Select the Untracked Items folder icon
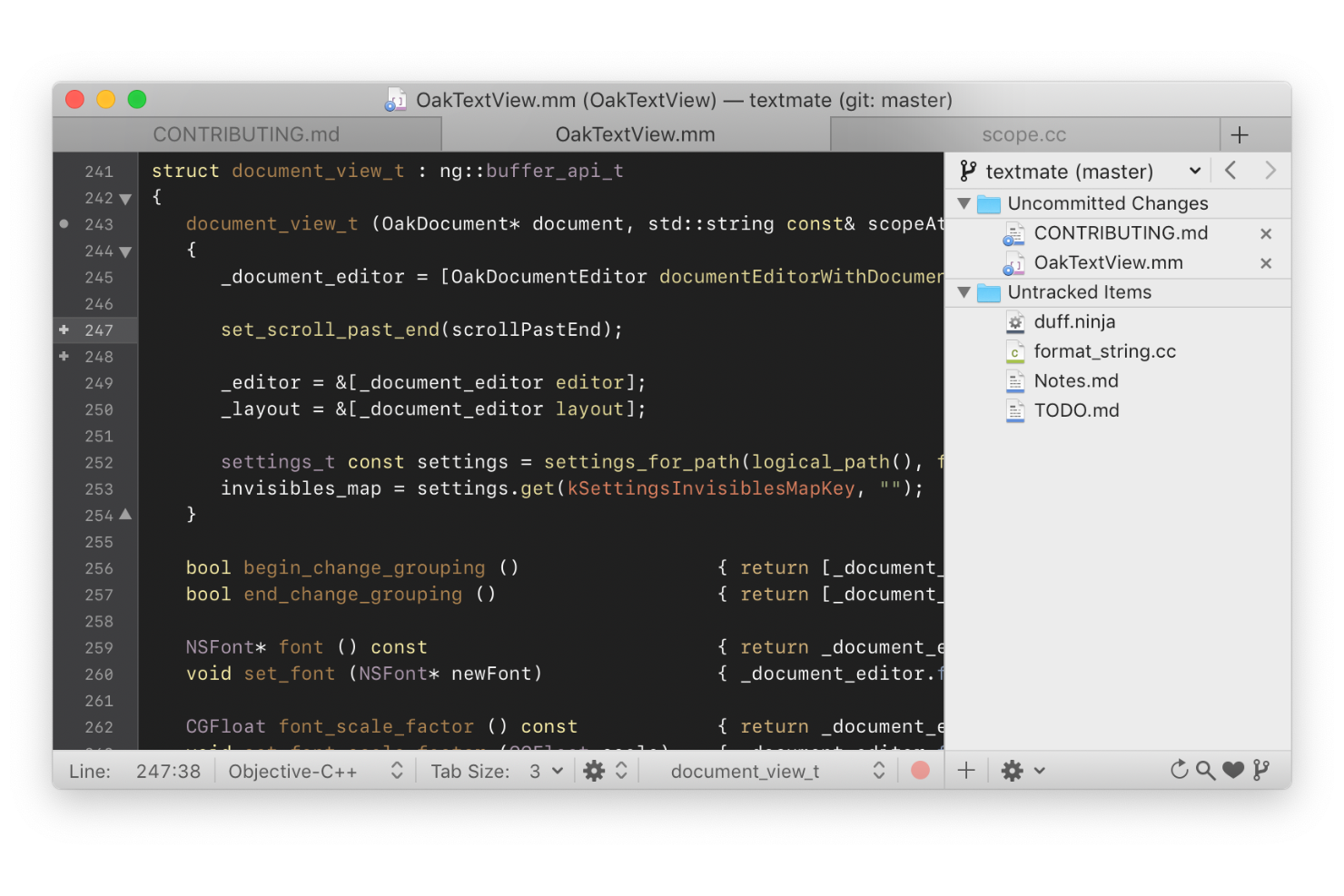The width and height of the screenshot is (1344, 896). click(989, 293)
